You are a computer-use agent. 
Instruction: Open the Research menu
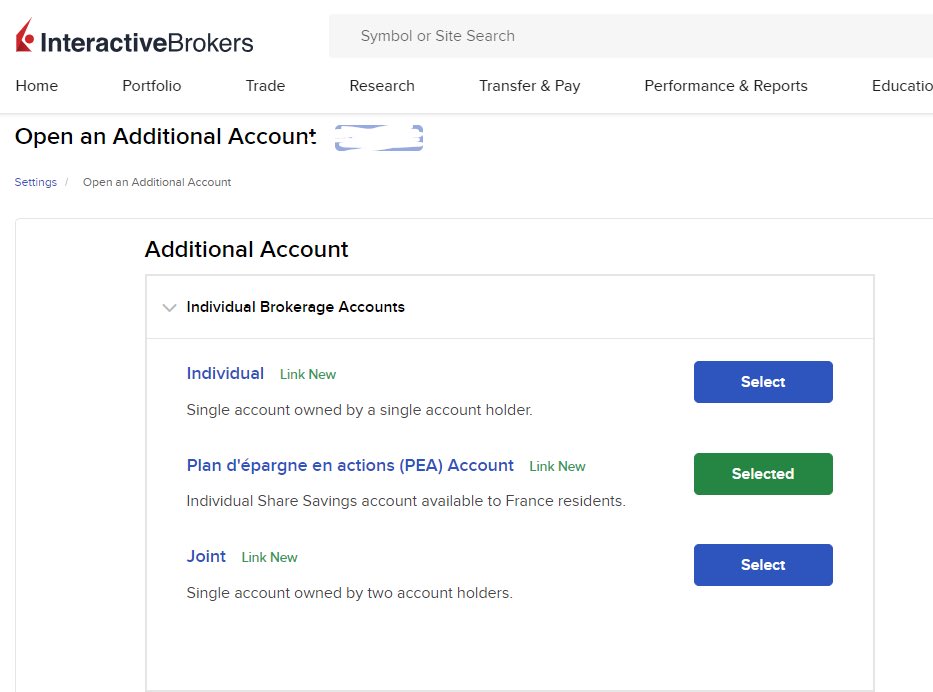[382, 86]
